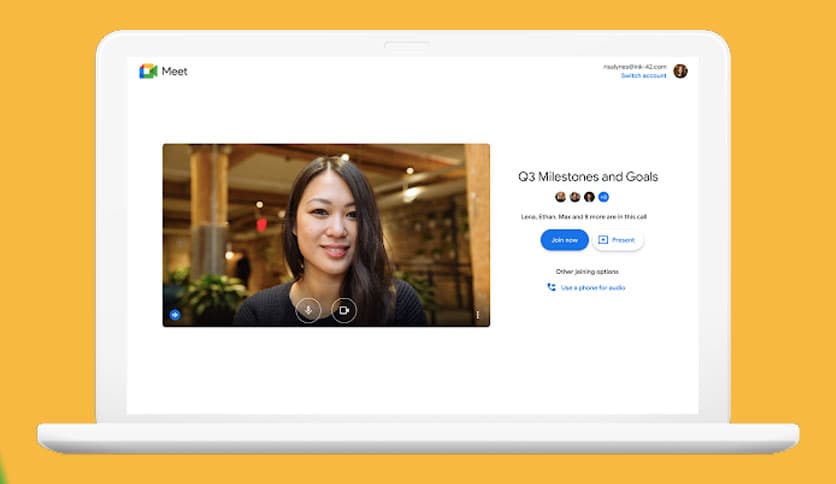Open the account profile avatar
Image resolution: width=836 pixels, height=484 pixels.
point(680,71)
